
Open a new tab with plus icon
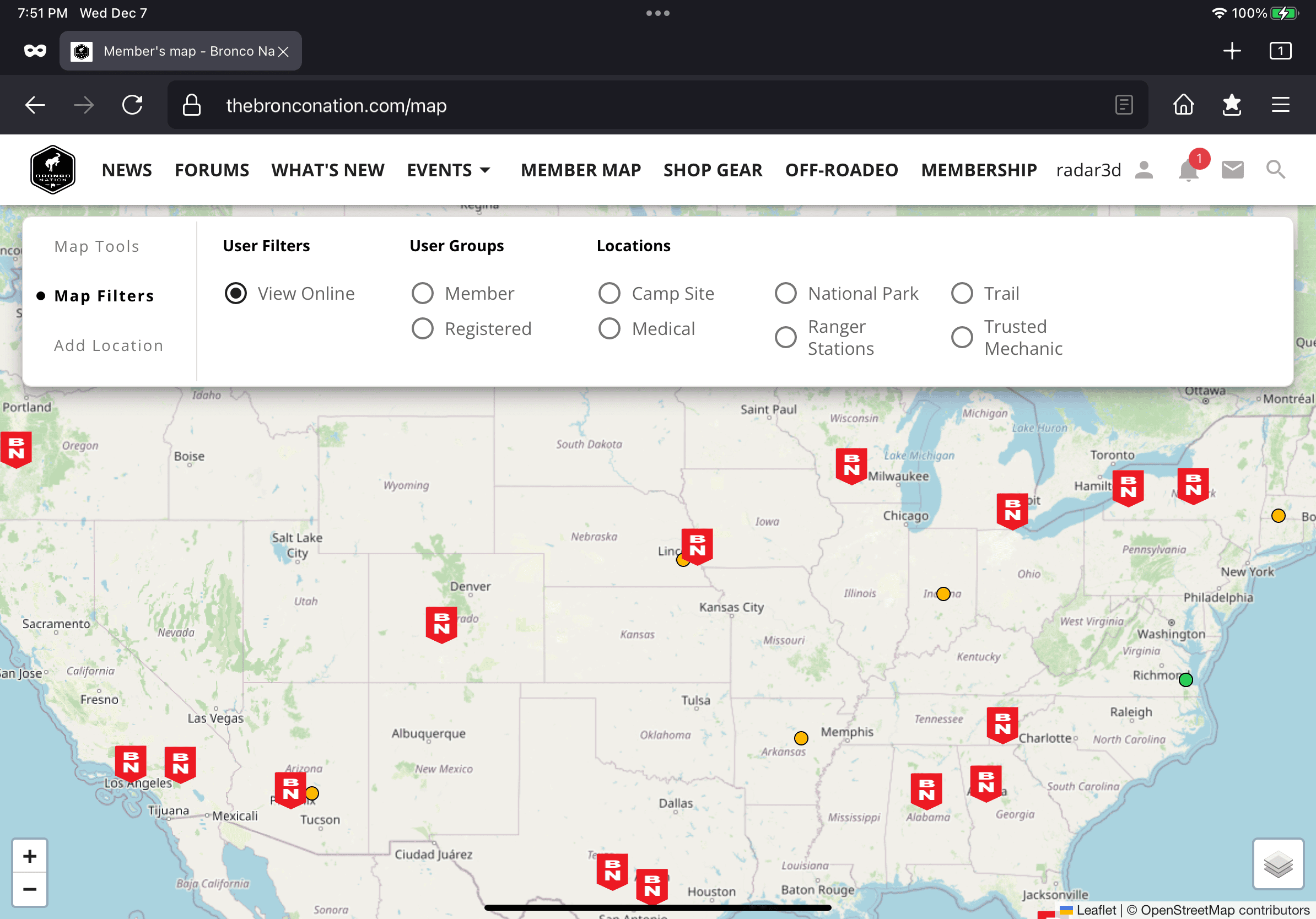pyautogui.click(x=1232, y=51)
